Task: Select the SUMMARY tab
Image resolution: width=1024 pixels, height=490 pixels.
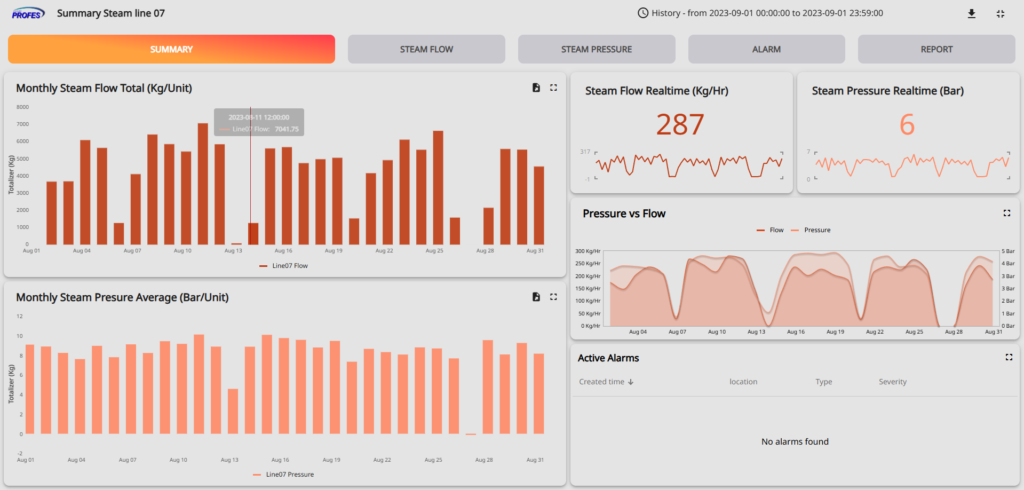Action: tap(171, 49)
